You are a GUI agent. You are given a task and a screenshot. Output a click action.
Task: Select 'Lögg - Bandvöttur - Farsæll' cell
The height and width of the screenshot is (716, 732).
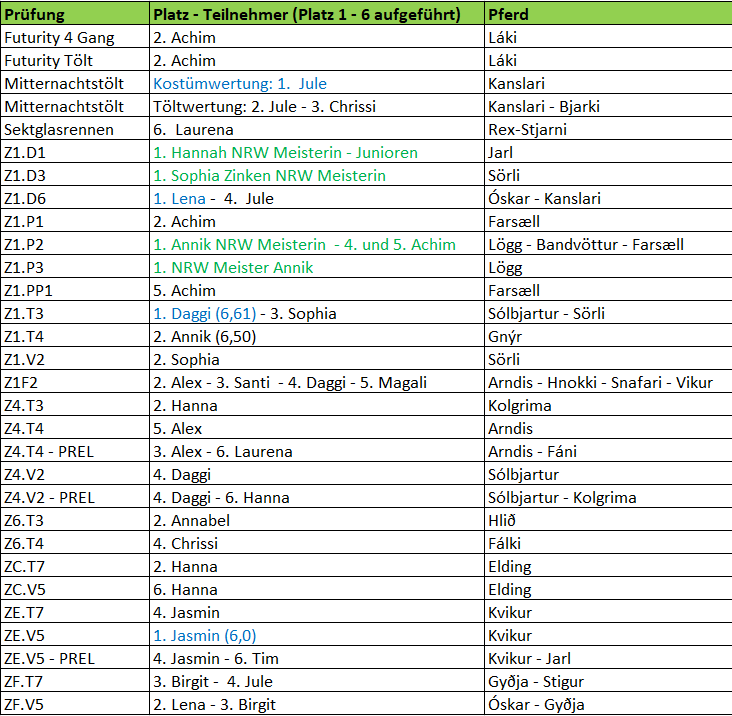point(608,243)
